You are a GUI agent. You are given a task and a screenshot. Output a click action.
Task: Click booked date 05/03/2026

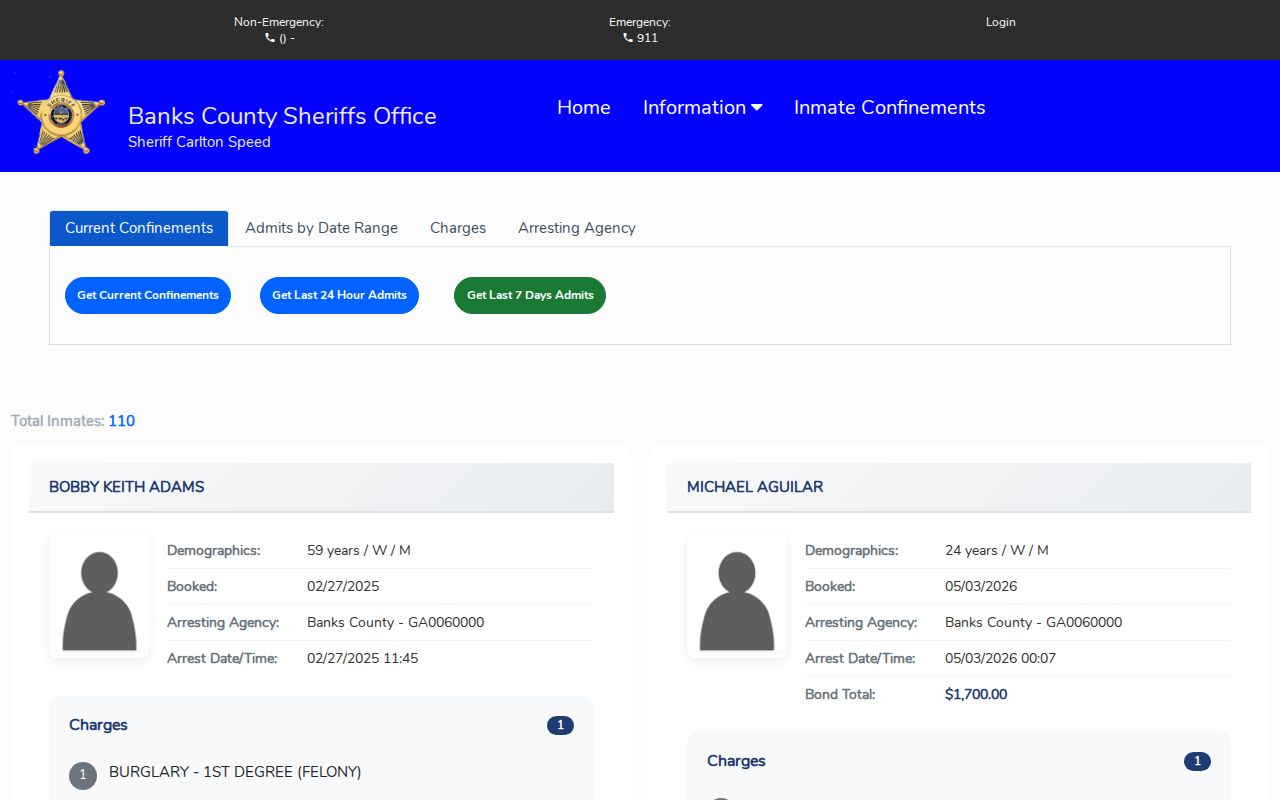tap(981, 586)
